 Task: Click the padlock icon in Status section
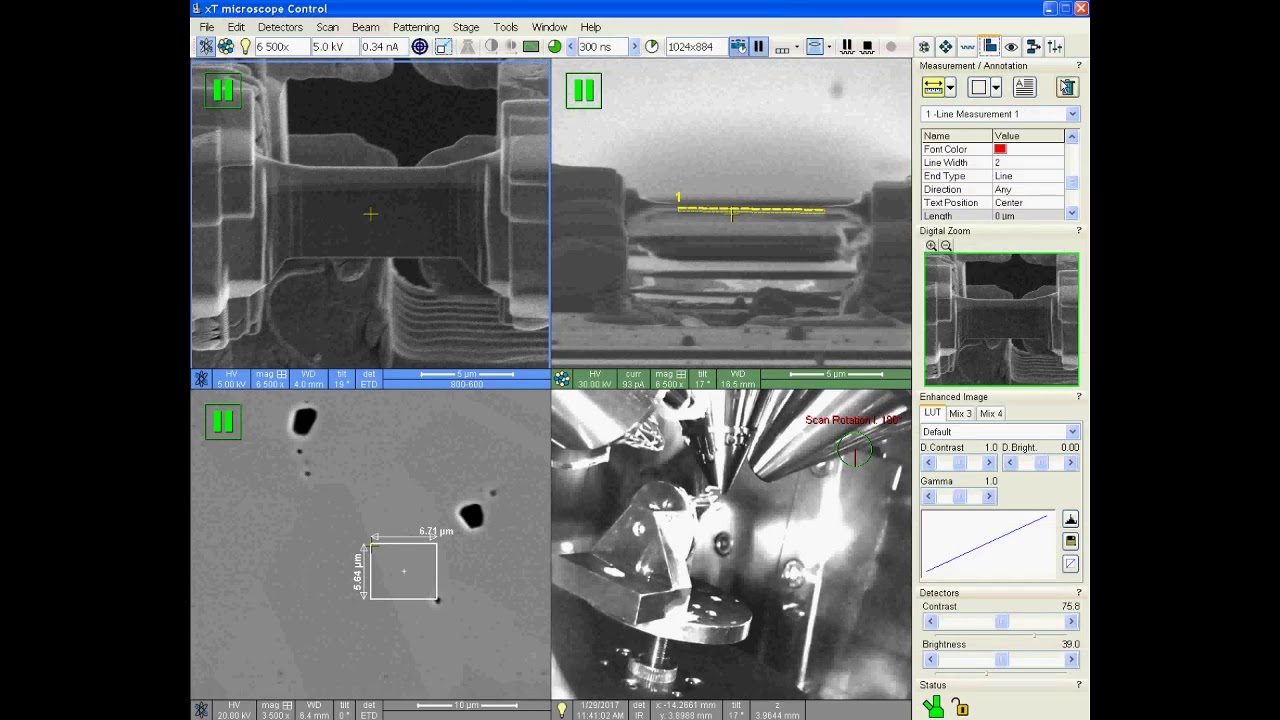coord(960,707)
